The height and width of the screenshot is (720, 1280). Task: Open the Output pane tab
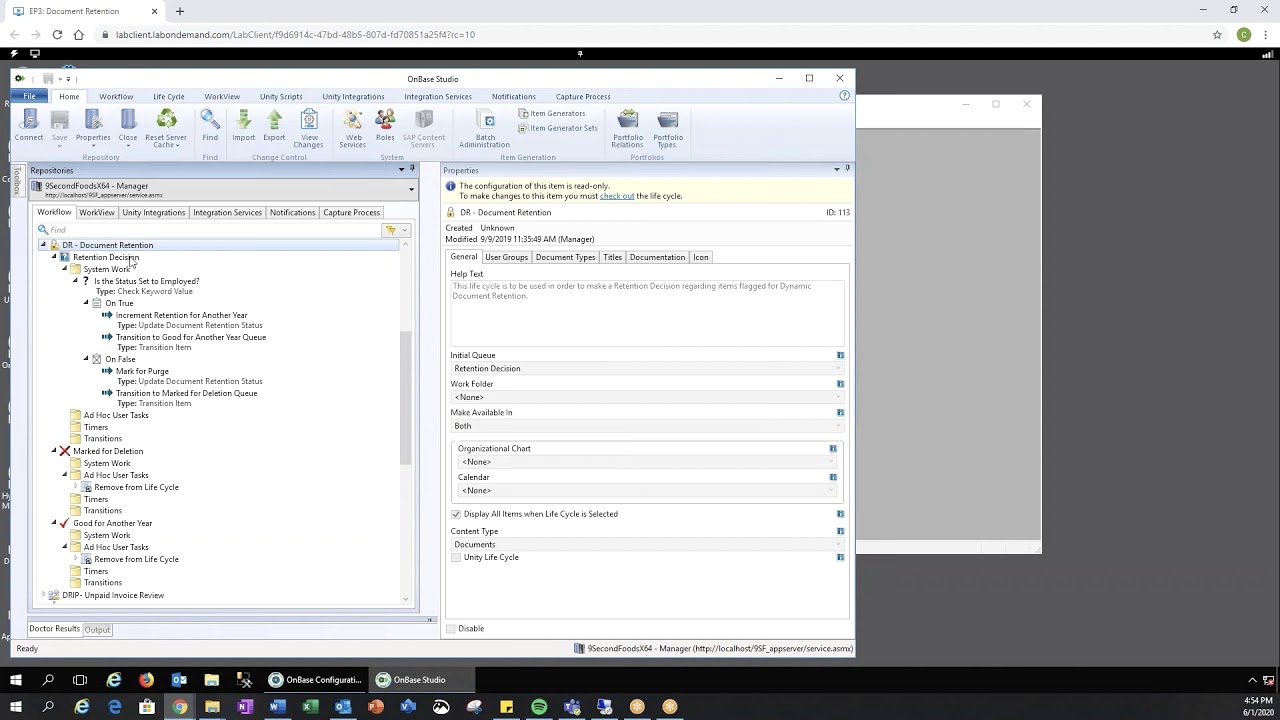tap(97, 630)
